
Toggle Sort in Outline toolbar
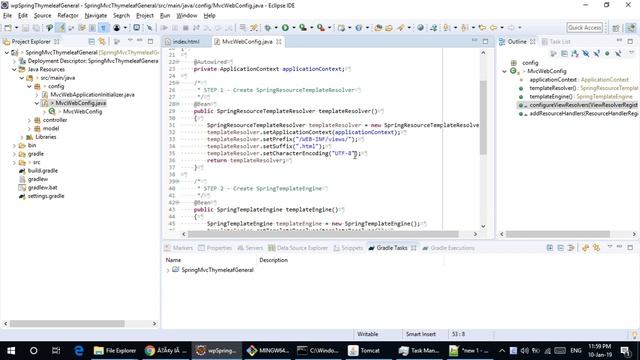pyautogui.click(x=575, y=53)
